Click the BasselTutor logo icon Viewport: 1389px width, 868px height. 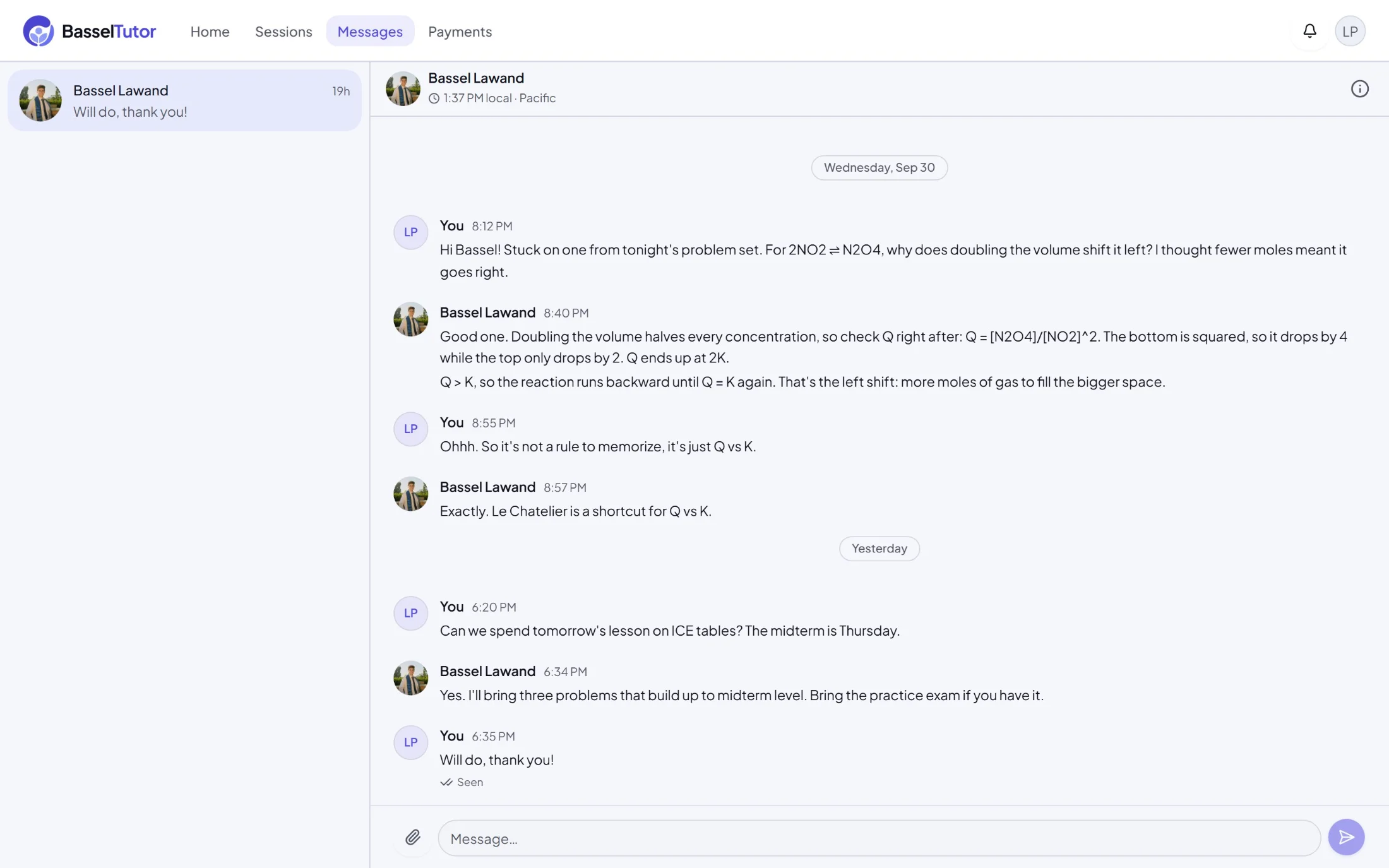[x=39, y=31]
